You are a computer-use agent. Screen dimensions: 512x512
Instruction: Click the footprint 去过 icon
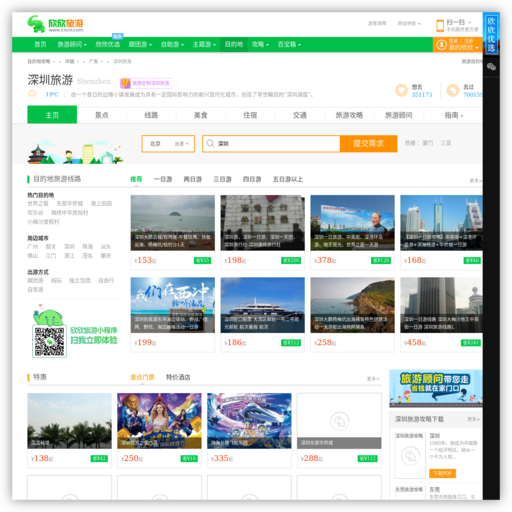(453, 90)
